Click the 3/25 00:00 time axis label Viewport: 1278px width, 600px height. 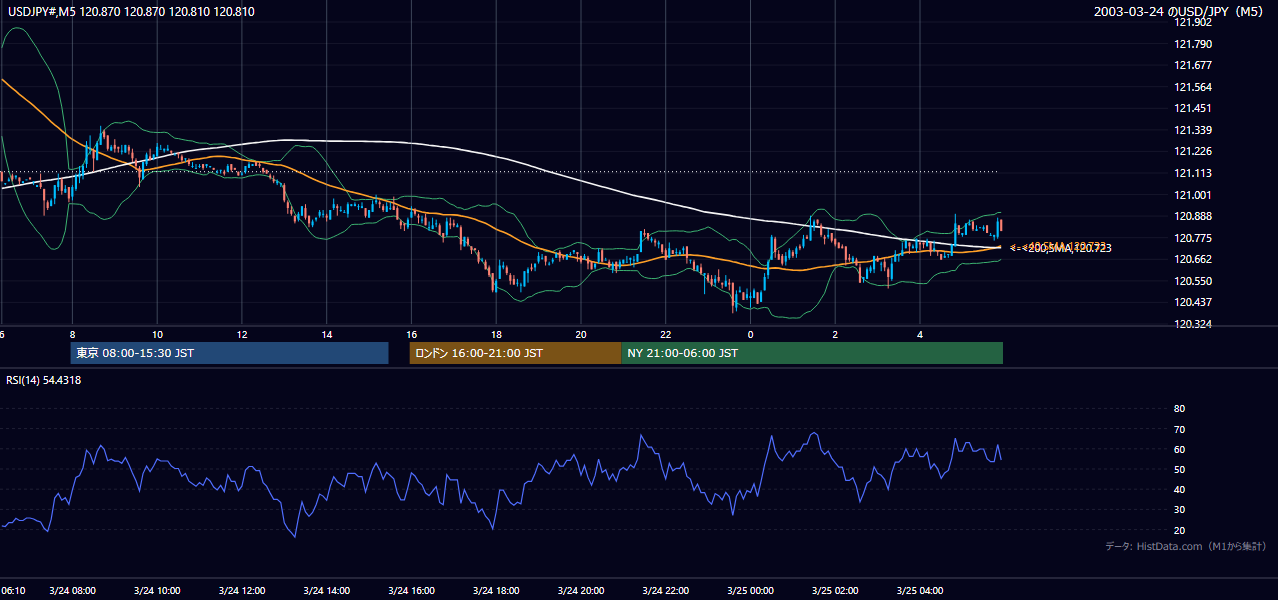tap(750, 591)
